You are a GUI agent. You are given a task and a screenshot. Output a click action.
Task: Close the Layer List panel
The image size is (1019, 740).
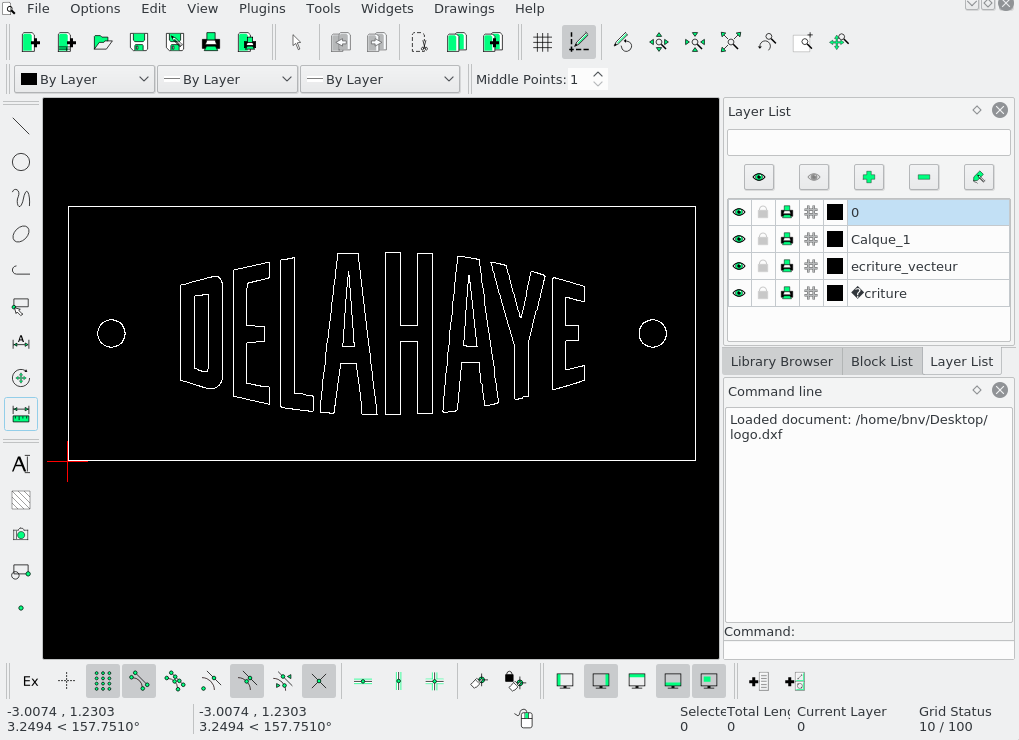(x=1000, y=110)
